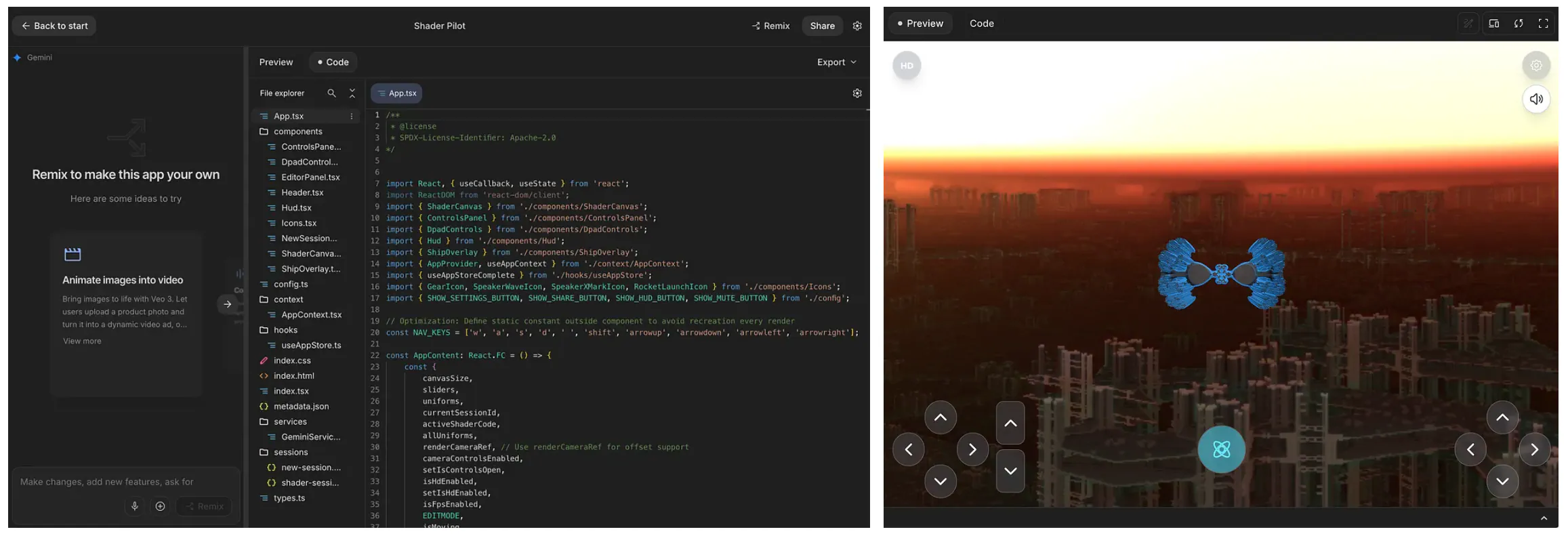Screen dimensions: 1568x538
Task: Click the Share button
Action: coord(822,26)
